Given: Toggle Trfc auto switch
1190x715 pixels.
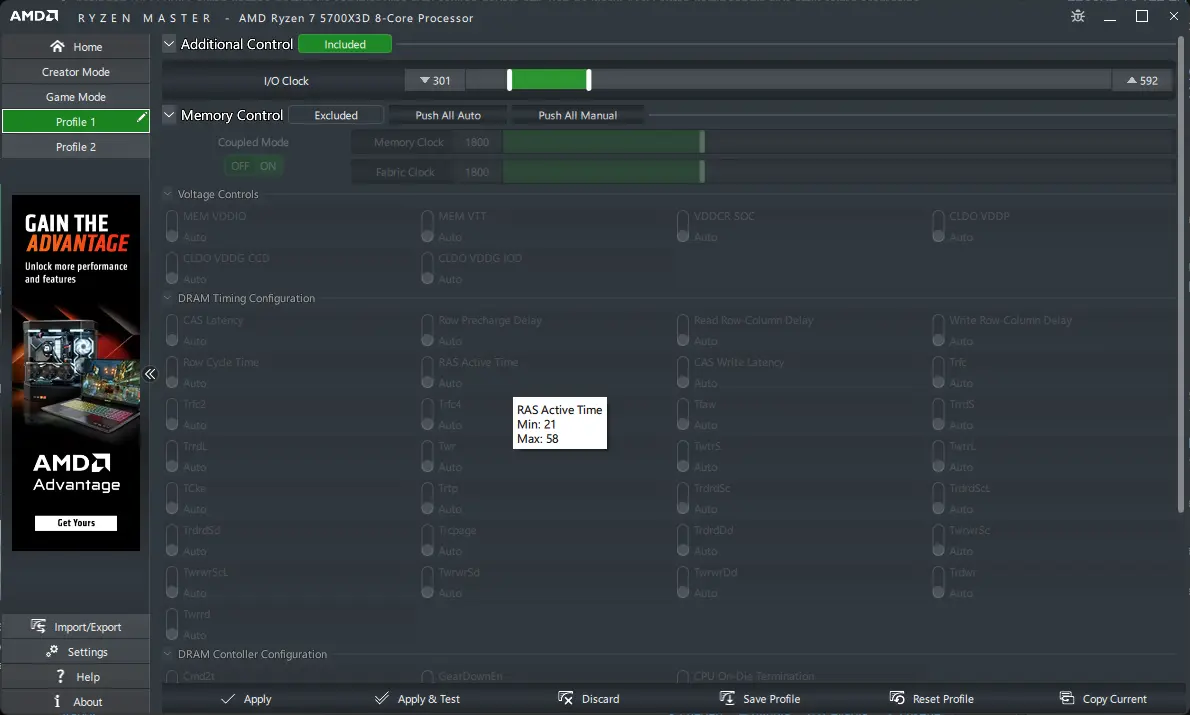Looking at the screenshot, I should click(939, 373).
